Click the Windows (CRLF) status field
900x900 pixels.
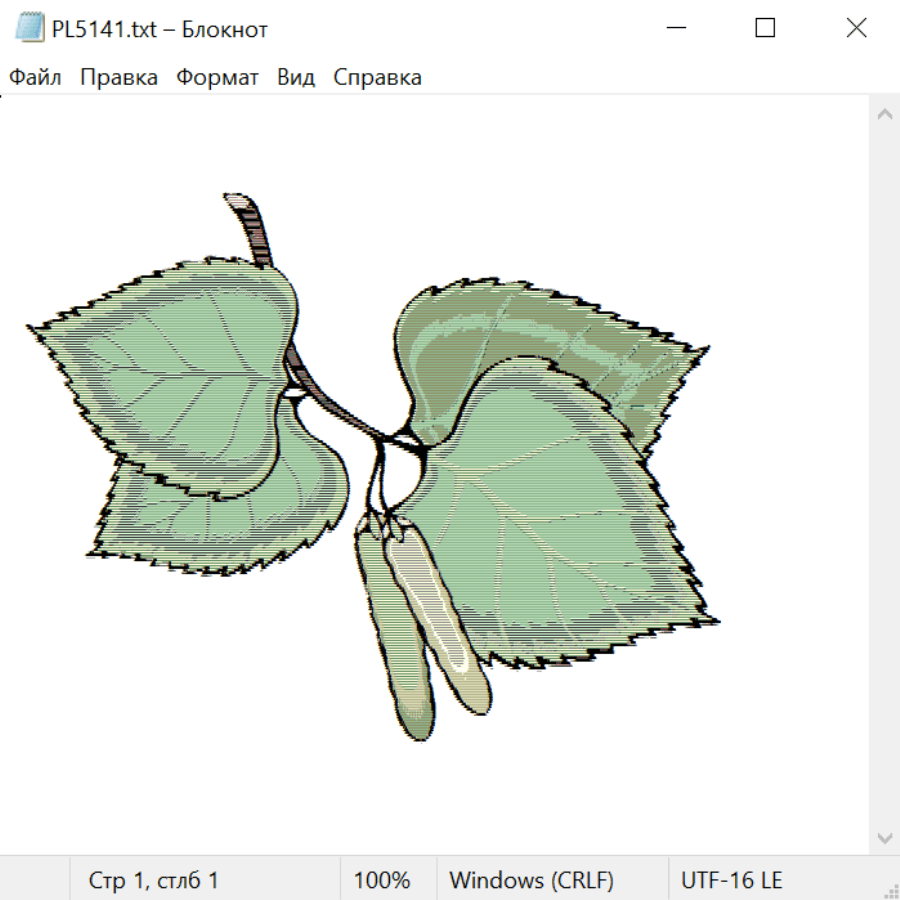(x=531, y=881)
